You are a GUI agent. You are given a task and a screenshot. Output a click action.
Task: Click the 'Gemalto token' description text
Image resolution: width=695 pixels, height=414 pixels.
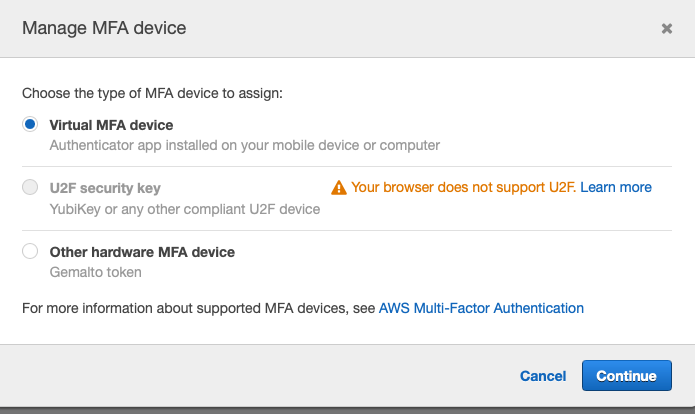(x=95, y=272)
